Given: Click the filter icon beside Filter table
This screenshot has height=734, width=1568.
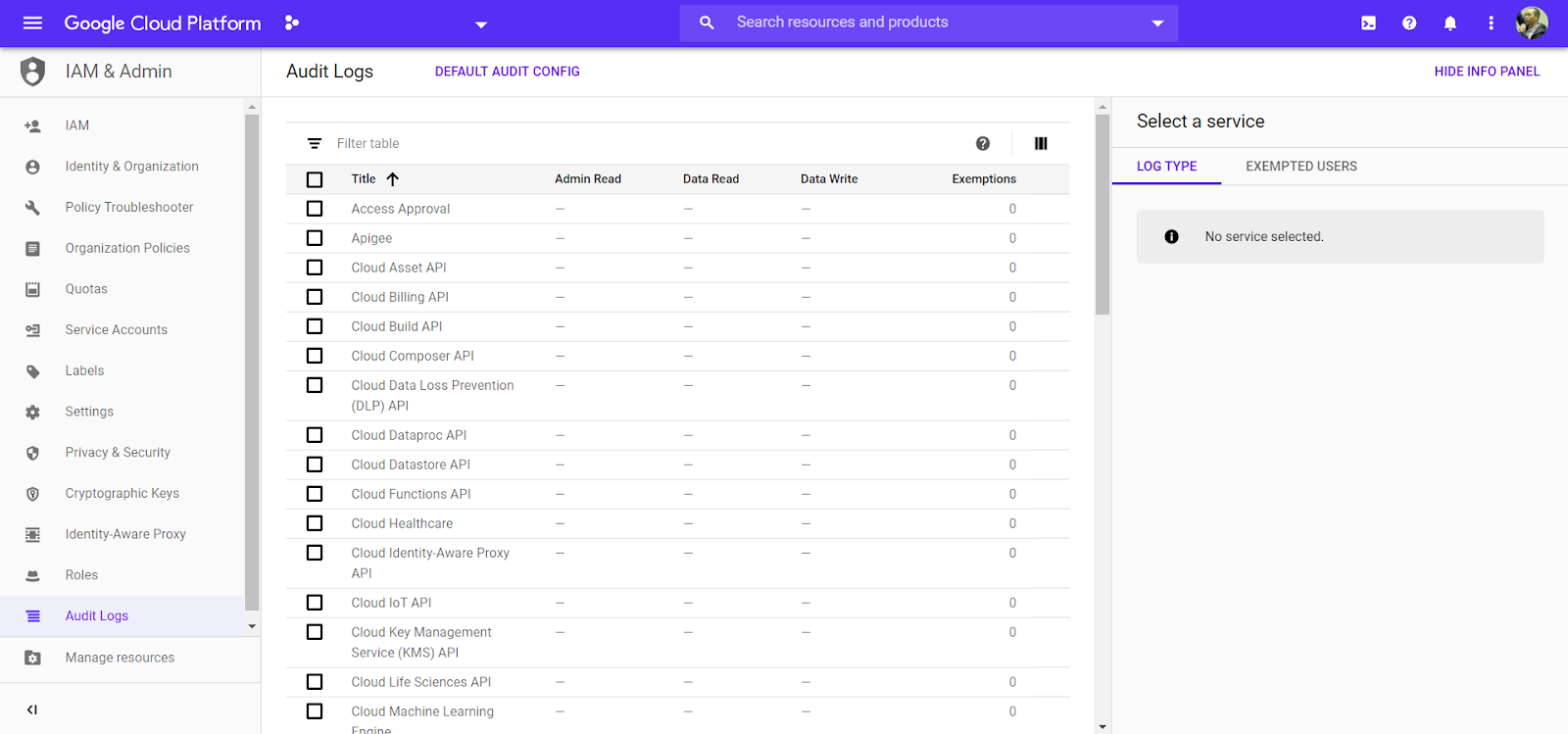Looking at the screenshot, I should point(315,143).
